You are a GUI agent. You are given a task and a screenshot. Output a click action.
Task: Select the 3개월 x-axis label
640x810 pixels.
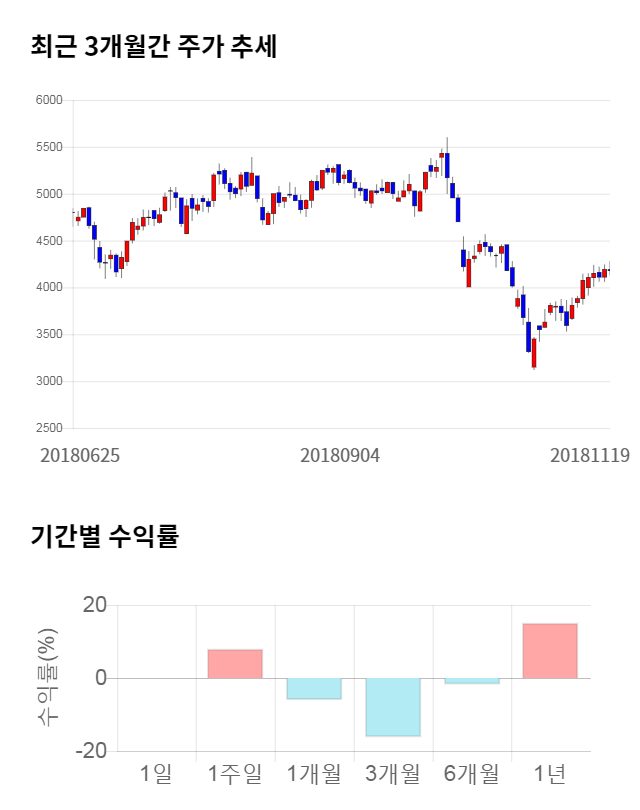tap(393, 773)
